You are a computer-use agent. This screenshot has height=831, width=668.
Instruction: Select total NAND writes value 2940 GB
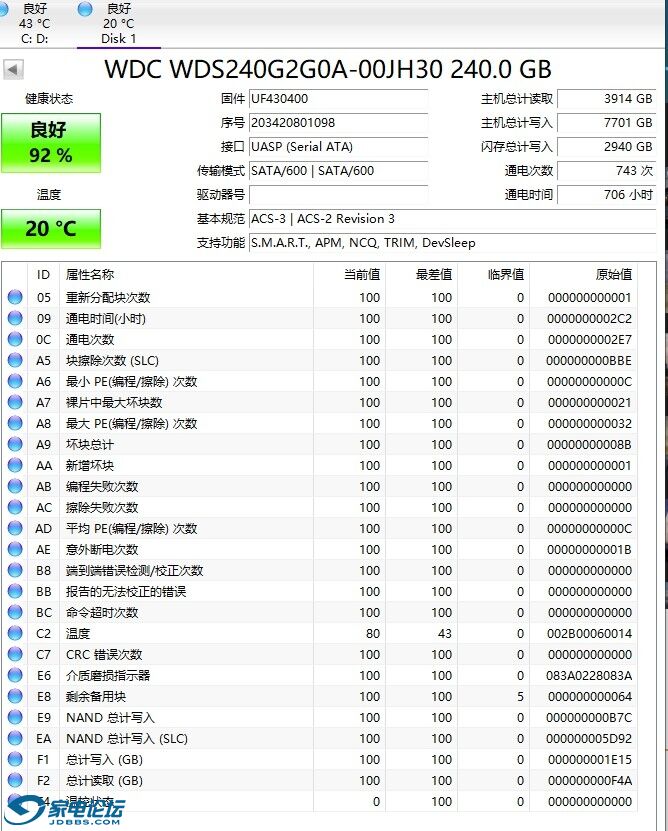pos(607,147)
